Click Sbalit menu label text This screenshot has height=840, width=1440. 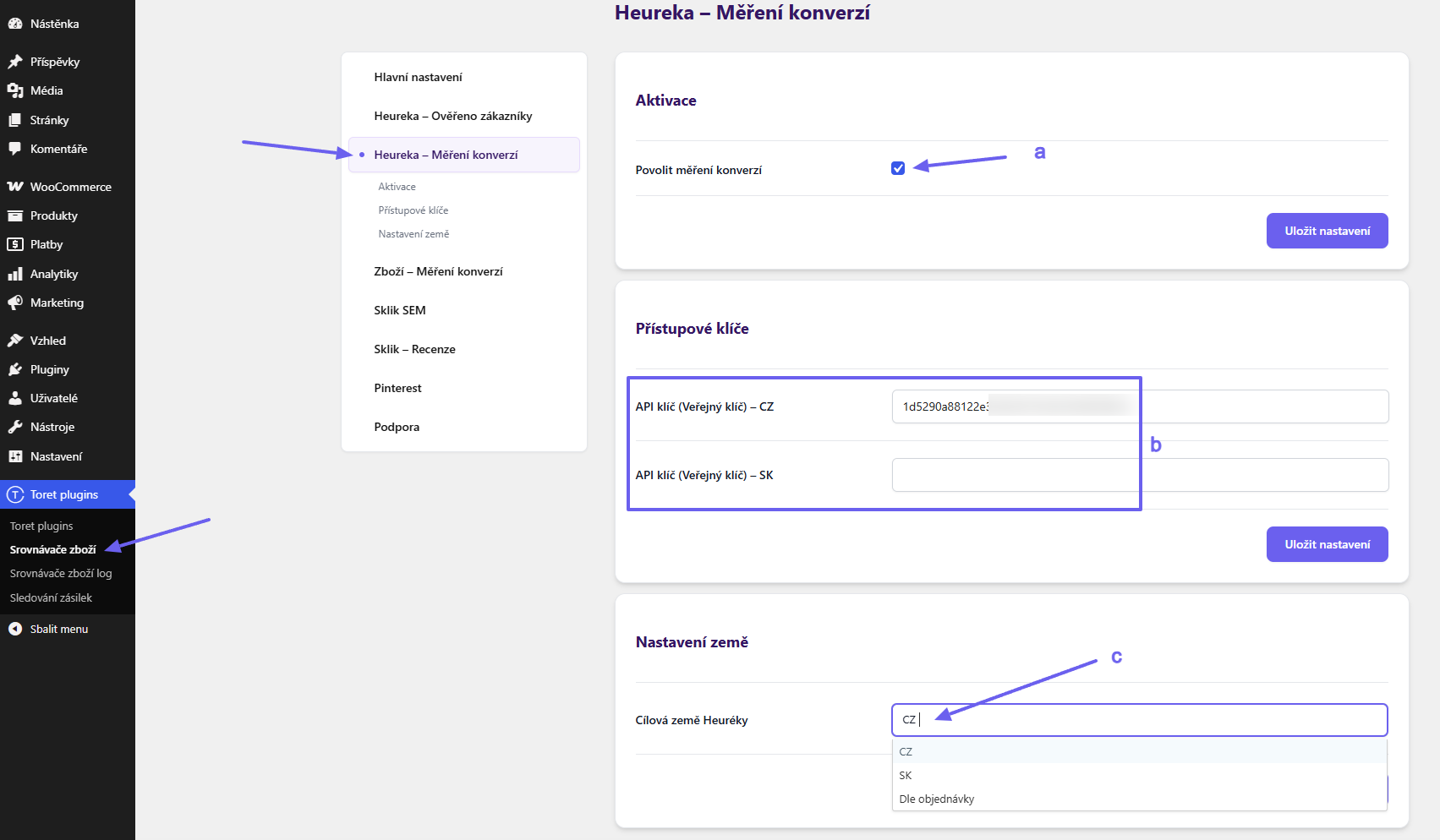coord(59,629)
